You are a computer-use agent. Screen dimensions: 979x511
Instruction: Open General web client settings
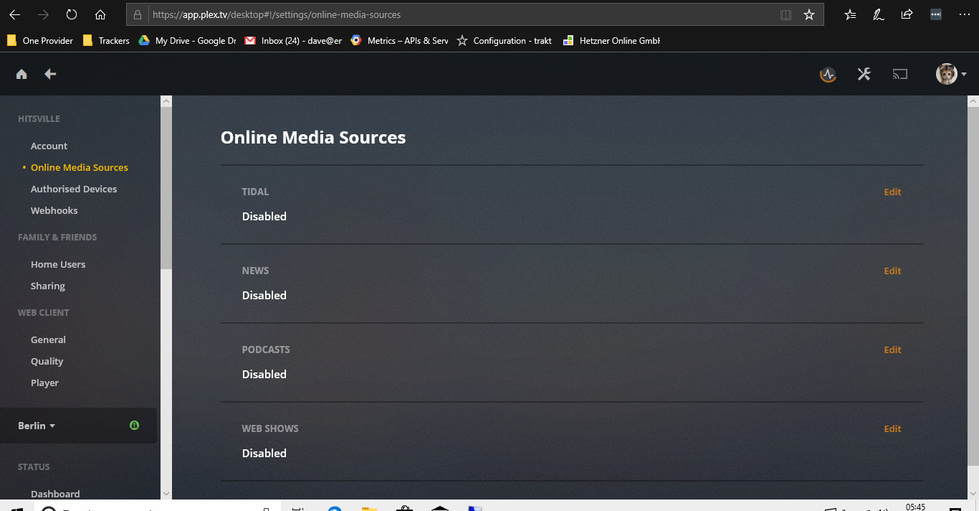coord(48,340)
